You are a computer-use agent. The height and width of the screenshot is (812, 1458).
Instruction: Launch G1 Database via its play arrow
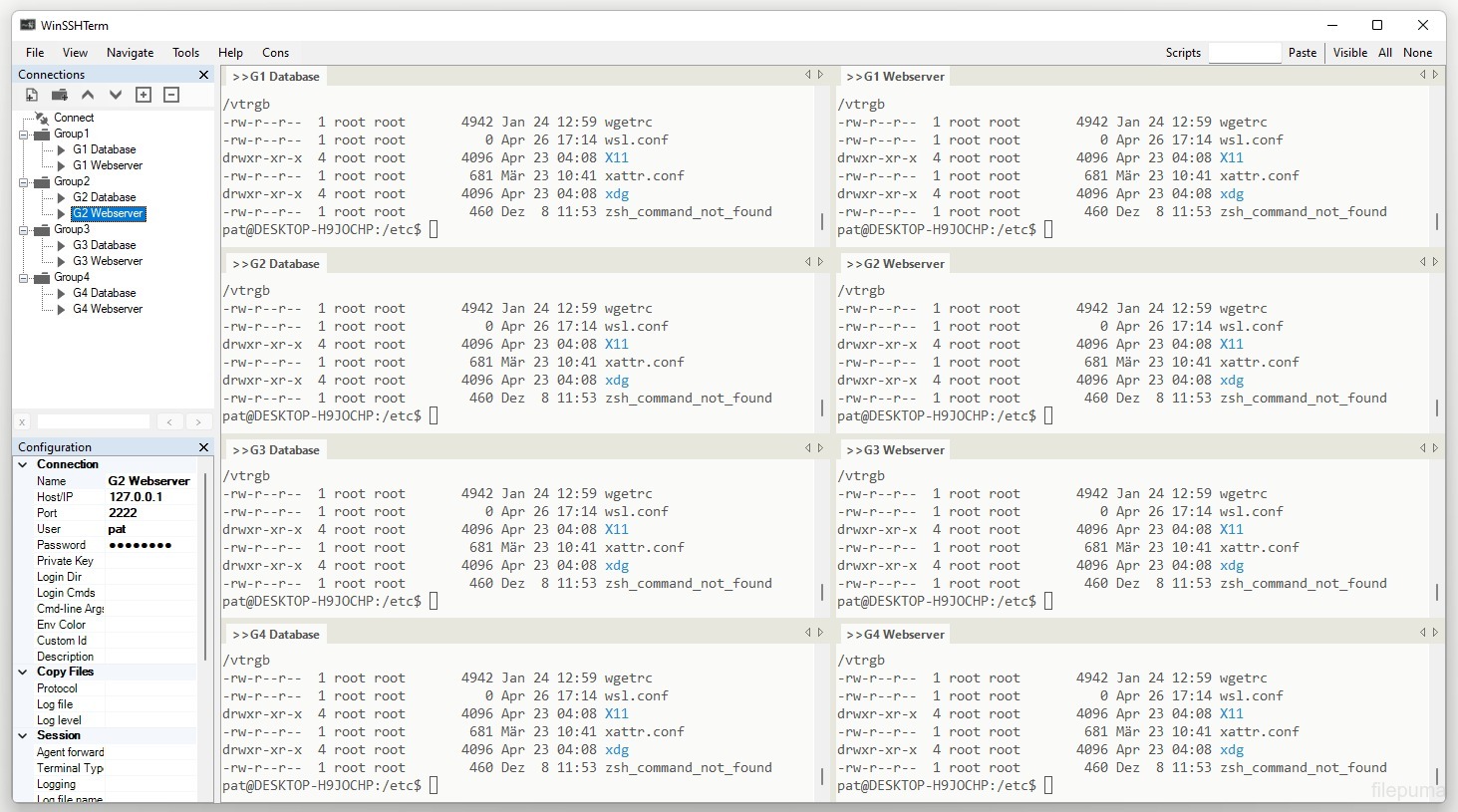[x=62, y=149]
